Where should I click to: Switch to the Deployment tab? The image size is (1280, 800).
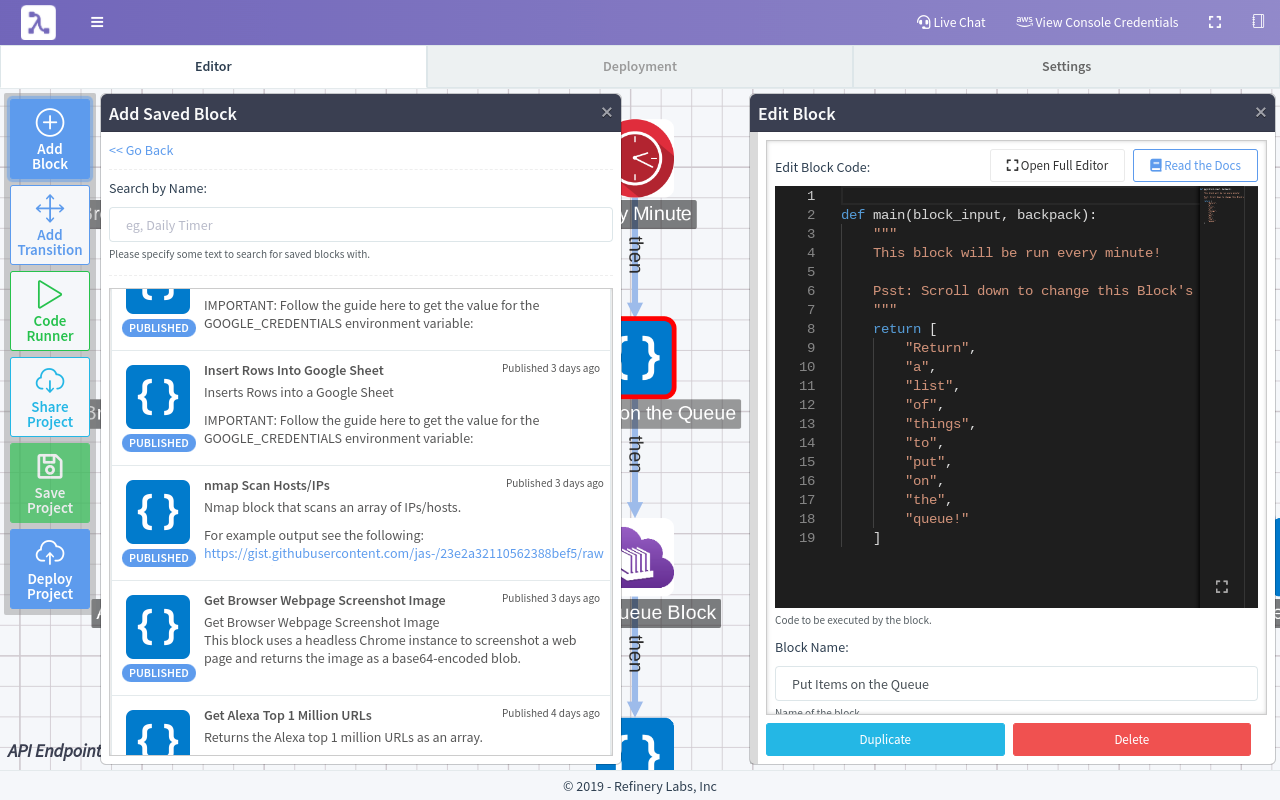(x=640, y=66)
